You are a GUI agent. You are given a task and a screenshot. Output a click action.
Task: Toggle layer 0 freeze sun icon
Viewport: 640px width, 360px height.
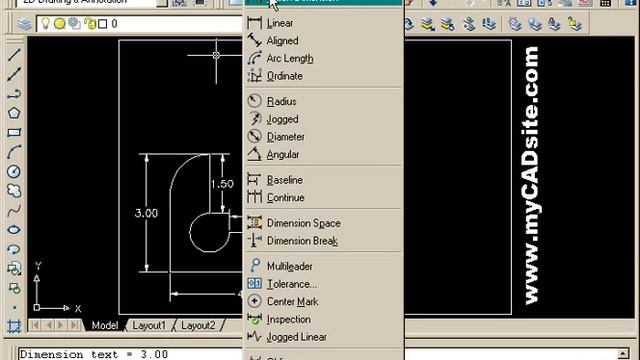[60, 24]
